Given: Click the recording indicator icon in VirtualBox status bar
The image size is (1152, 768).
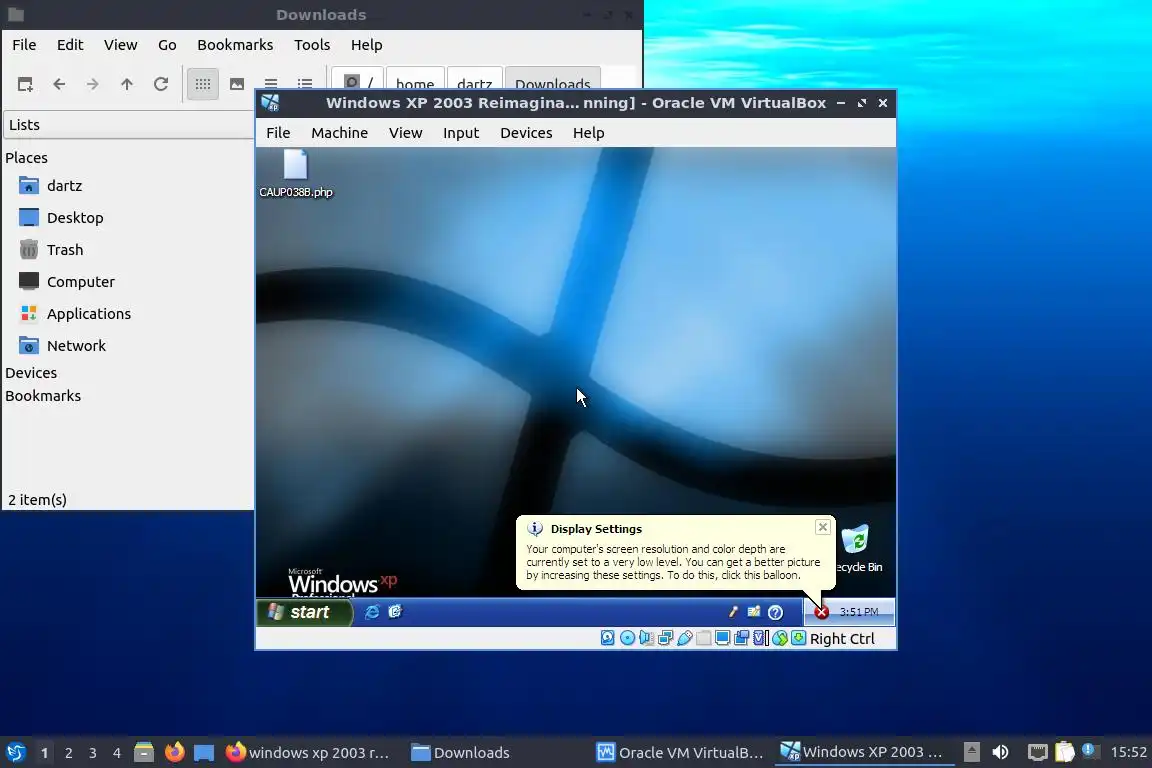Looking at the screenshot, I should click(742, 638).
